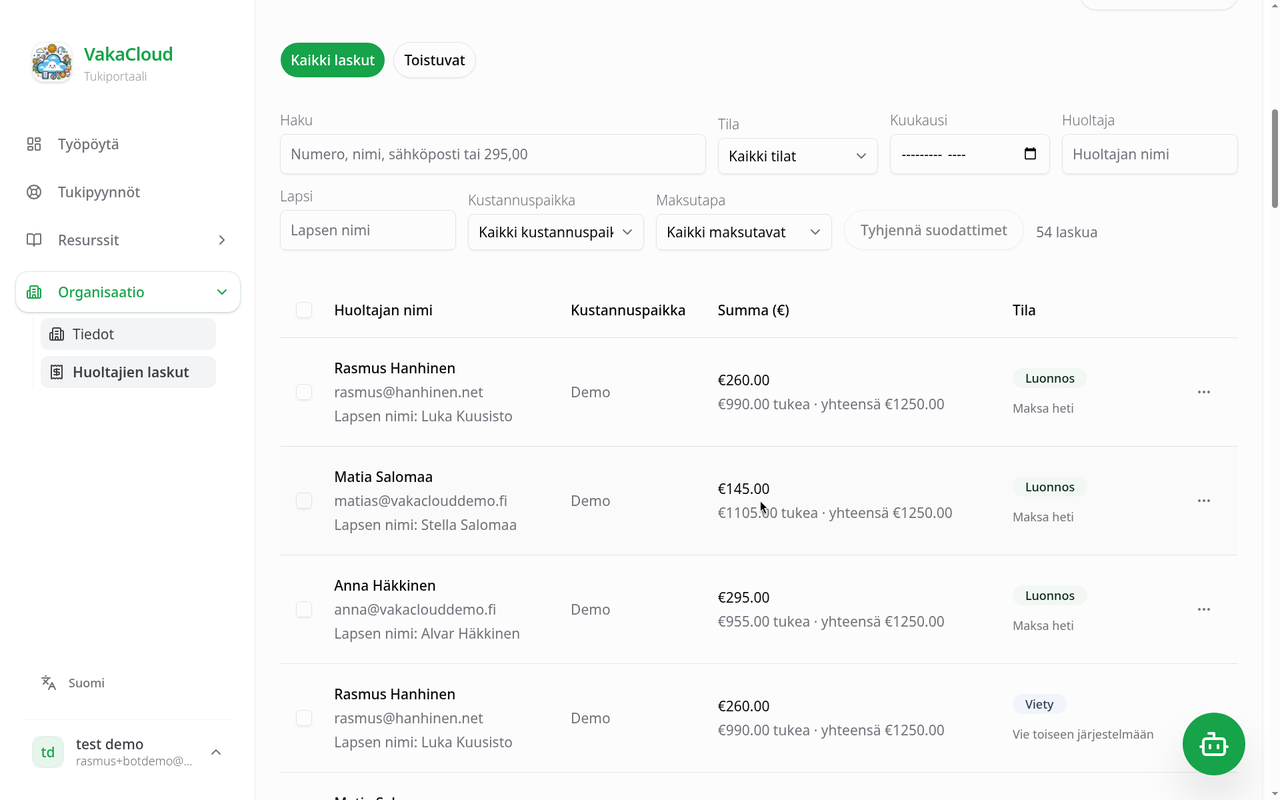Image resolution: width=1280 pixels, height=800 pixels.
Task: Open the calendar picker in Kuukausi field
Action: (1031, 154)
